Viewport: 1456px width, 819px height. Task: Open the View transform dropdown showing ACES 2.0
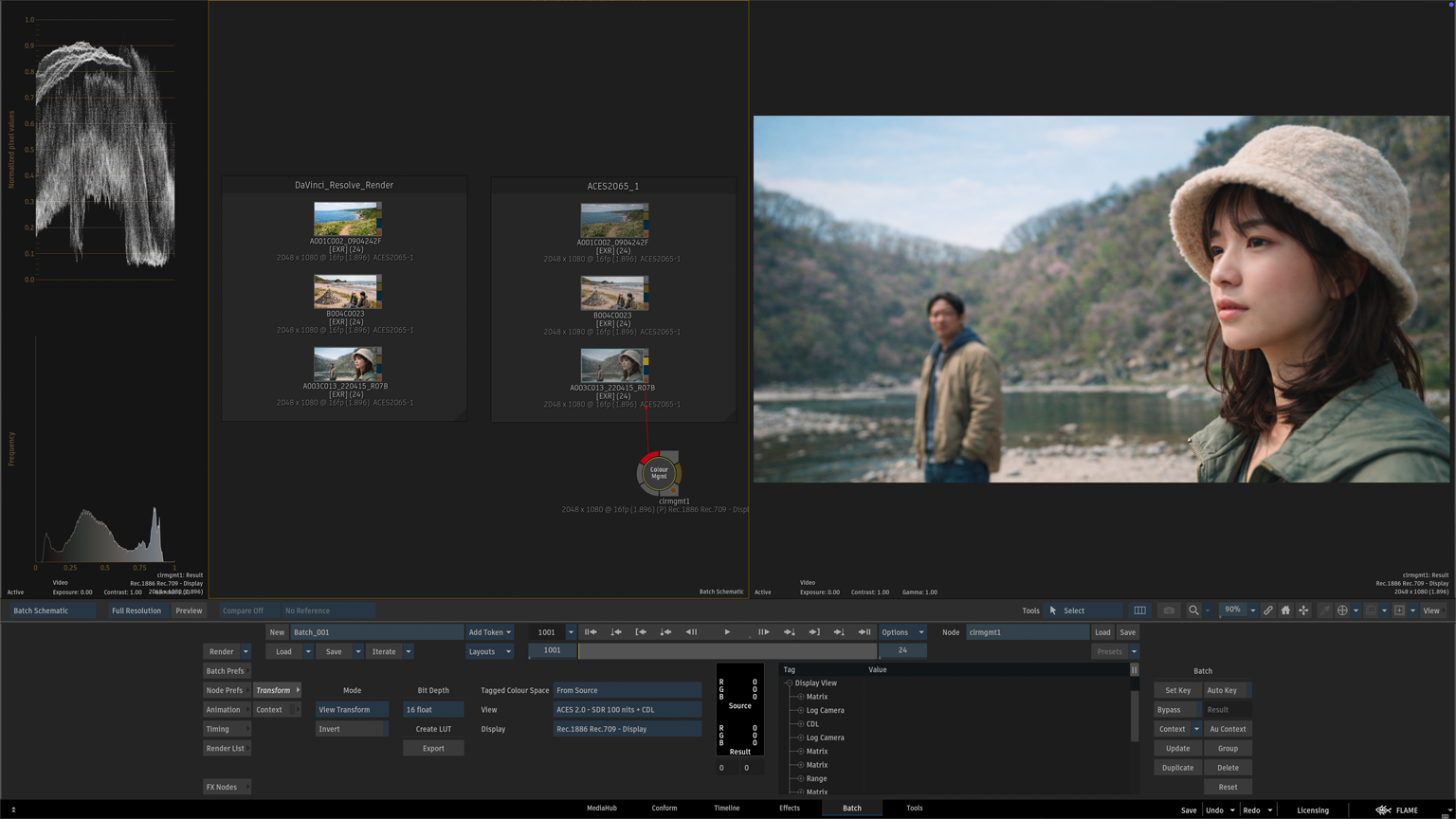click(627, 710)
